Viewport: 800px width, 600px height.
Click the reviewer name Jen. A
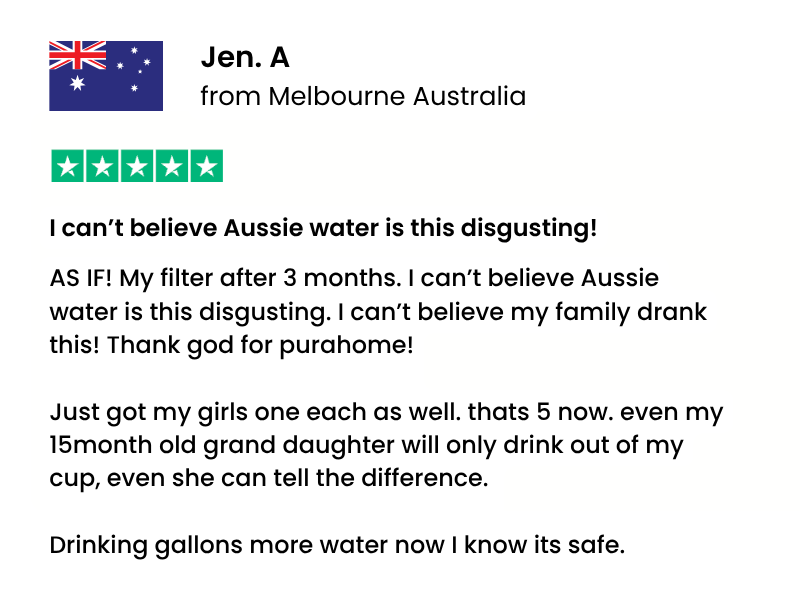click(245, 58)
